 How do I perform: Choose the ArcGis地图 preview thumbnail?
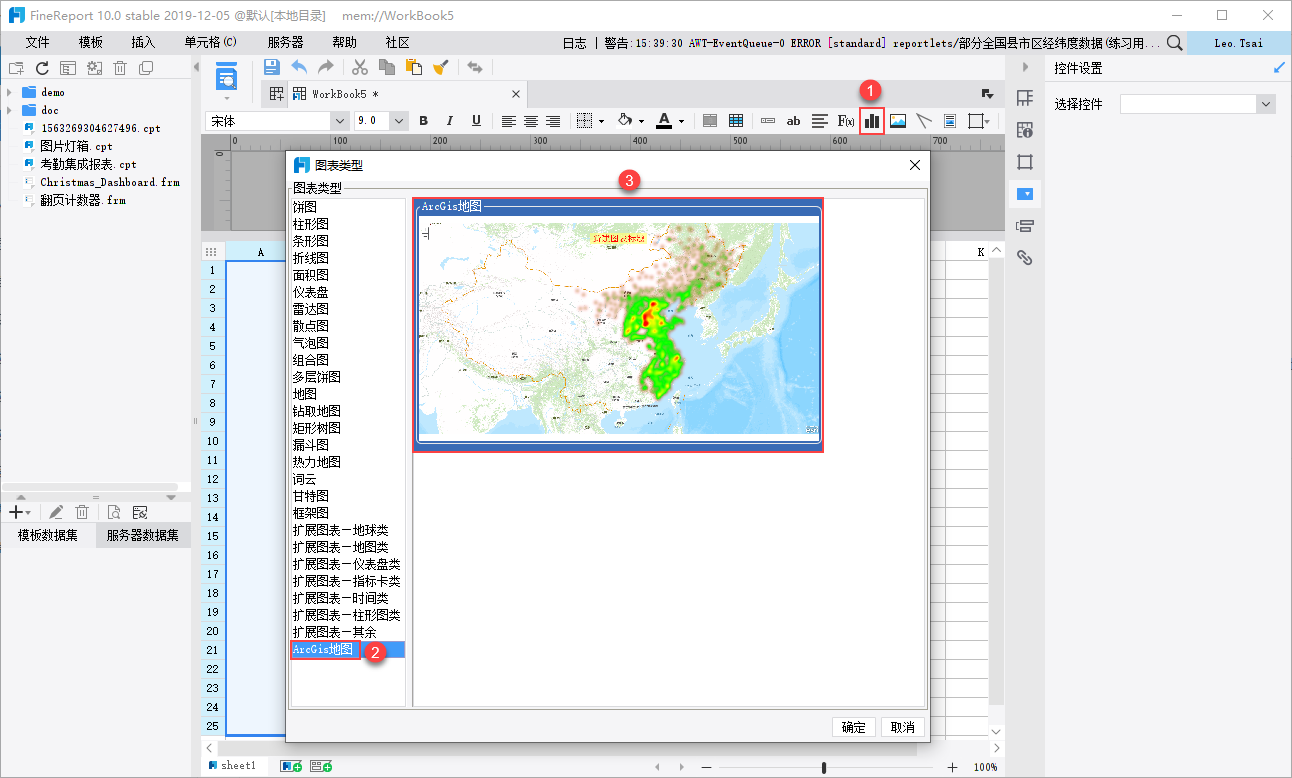[618, 327]
